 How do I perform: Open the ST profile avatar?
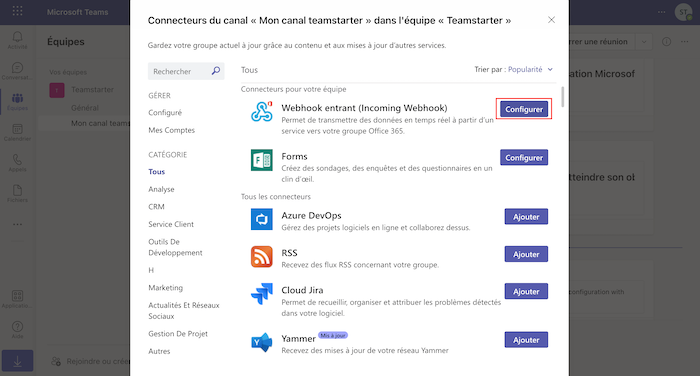point(683,12)
